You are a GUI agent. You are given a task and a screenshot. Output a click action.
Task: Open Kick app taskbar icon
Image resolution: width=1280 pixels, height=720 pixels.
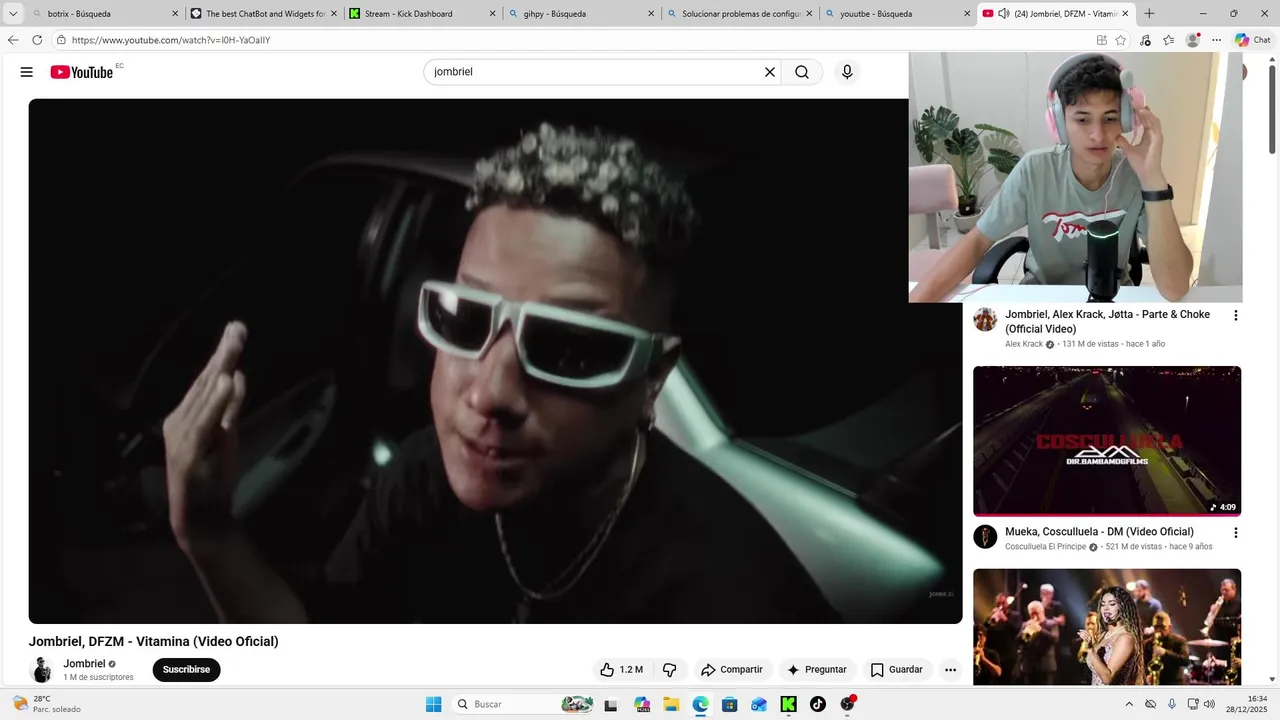pos(788,704)
